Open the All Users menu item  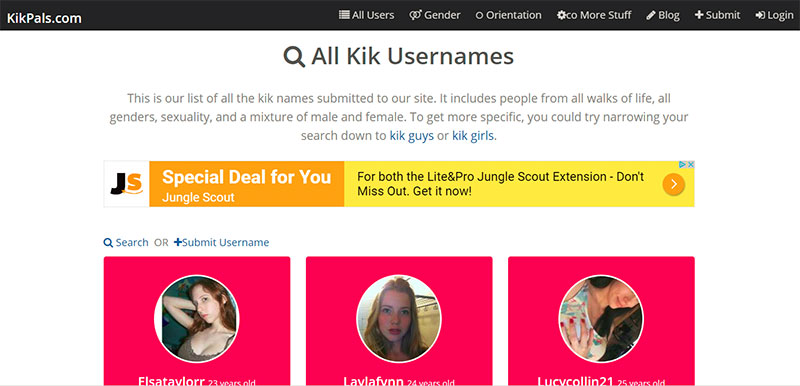[366, 15]
